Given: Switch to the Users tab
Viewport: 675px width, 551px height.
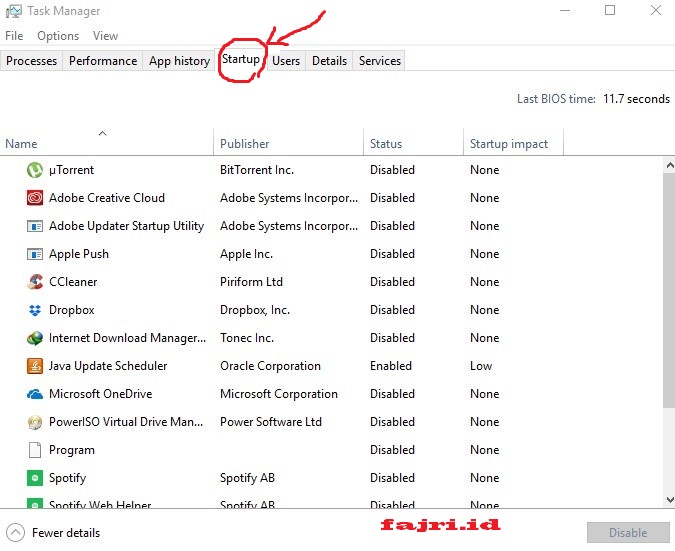Looking at the screenshot, I should pos(286,61).
